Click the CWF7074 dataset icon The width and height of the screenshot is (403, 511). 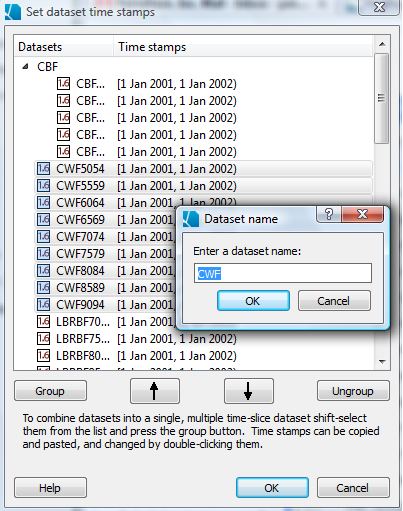point(43,237)
